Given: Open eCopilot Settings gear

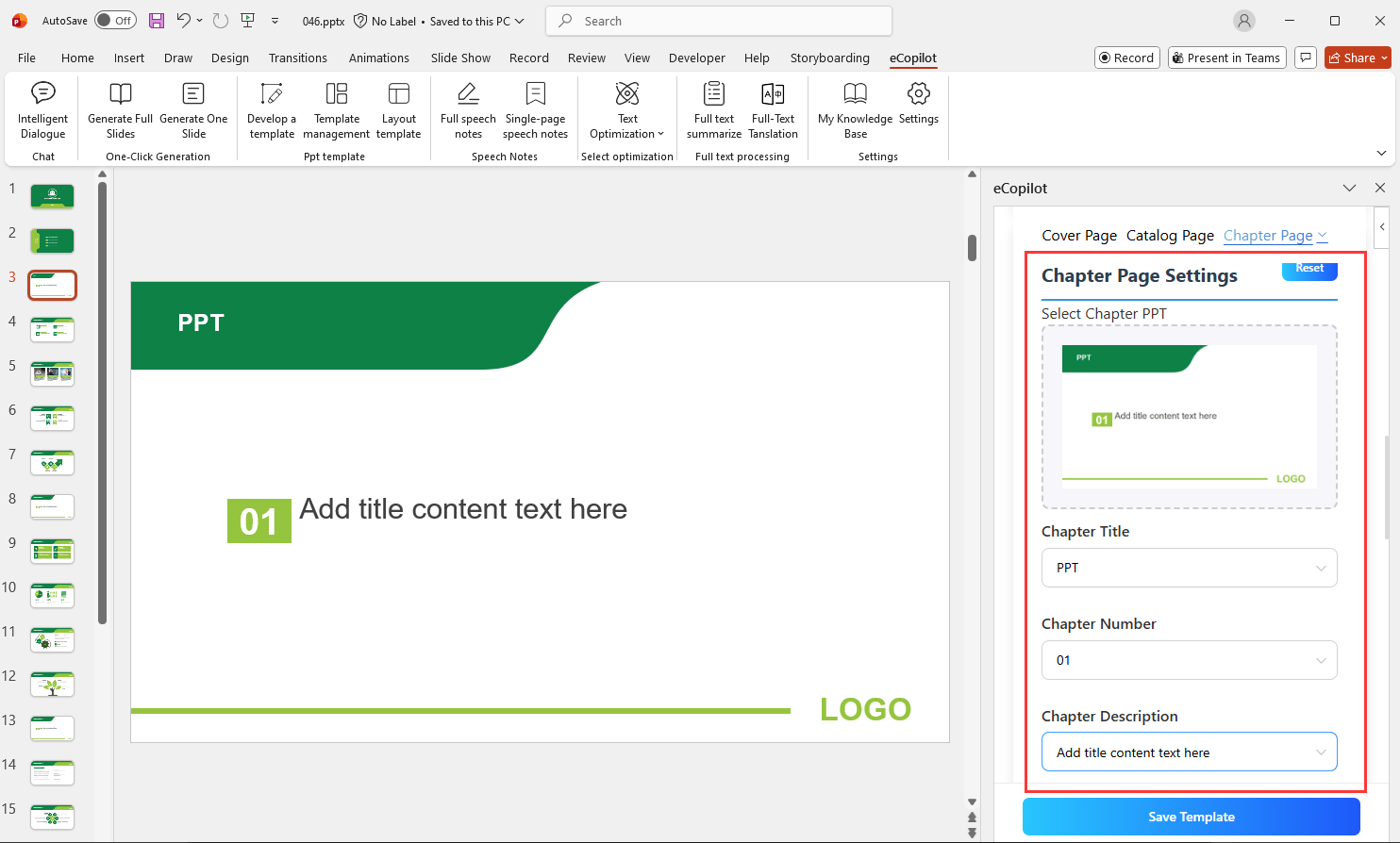Looking at the screenshot, I should (919, 104).
